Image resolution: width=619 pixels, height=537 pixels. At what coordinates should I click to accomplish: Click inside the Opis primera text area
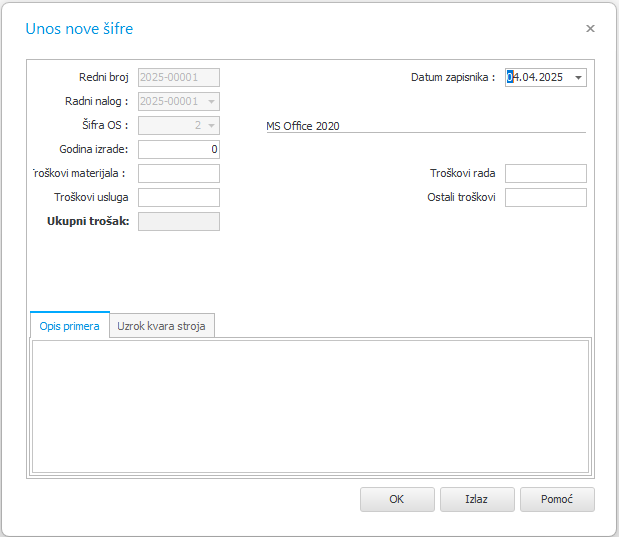[310, 407]
